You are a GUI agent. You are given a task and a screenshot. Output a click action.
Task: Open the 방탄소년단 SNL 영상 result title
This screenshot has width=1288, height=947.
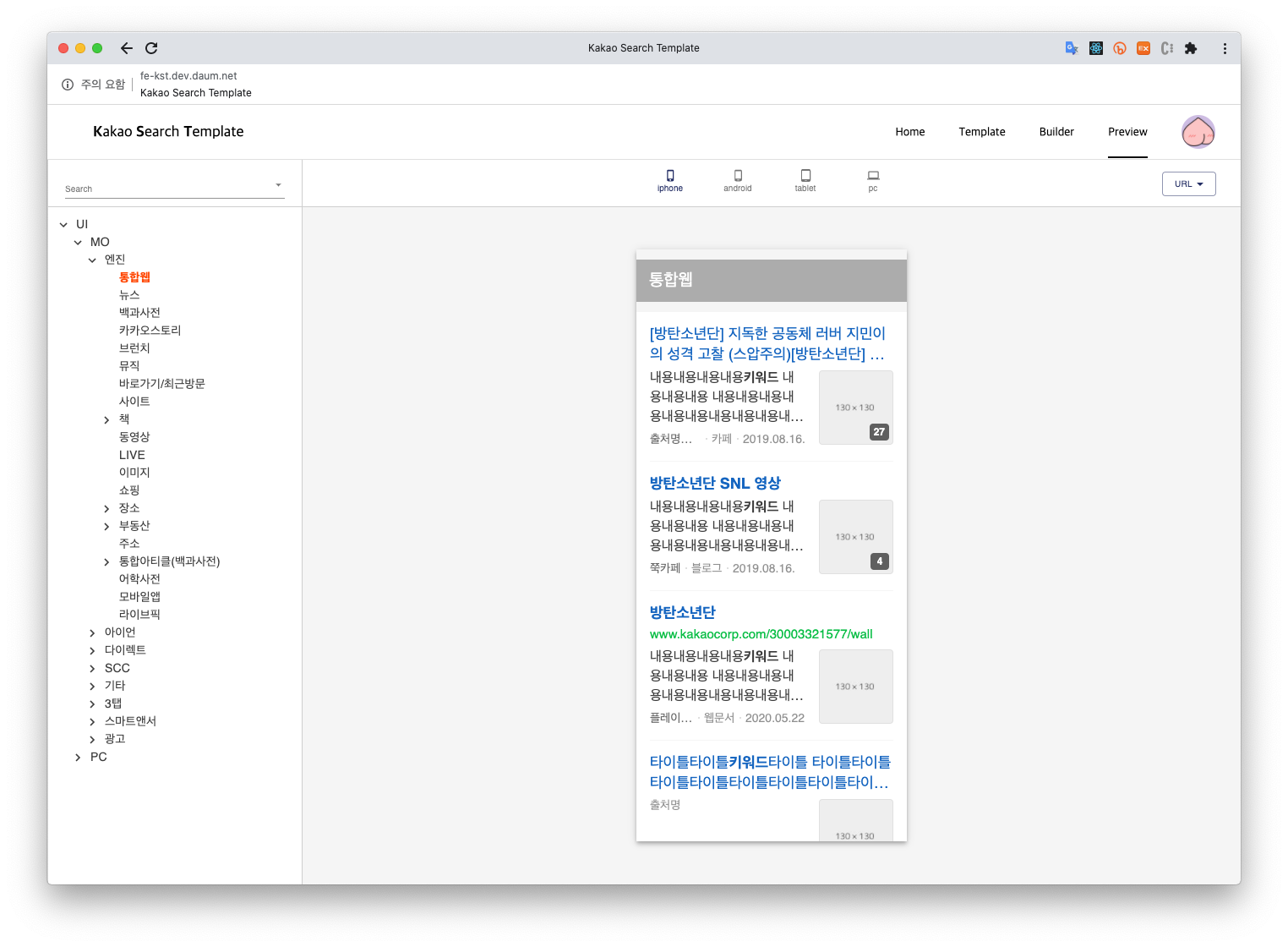[x=715, y=483]
